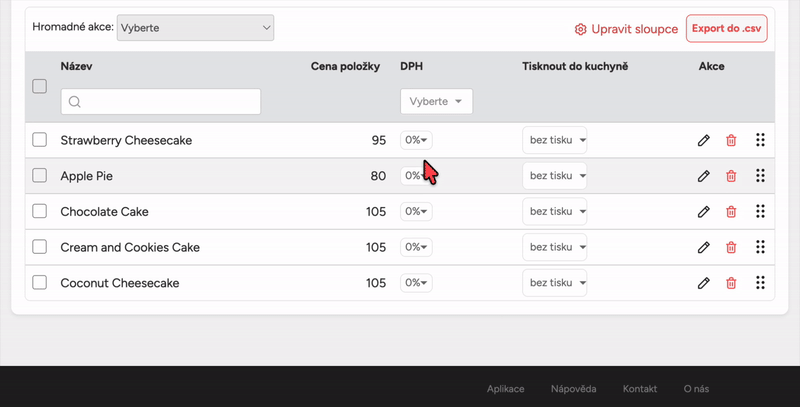
Task: Delete Coconut Cheesecake with trash icon
Action: click(731, 283)
